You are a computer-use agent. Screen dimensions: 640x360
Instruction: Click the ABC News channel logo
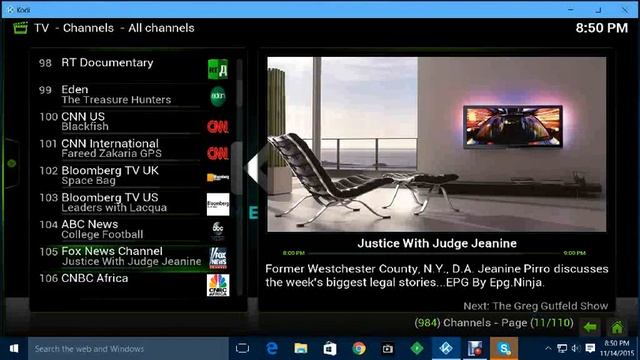tap(218, 231)
